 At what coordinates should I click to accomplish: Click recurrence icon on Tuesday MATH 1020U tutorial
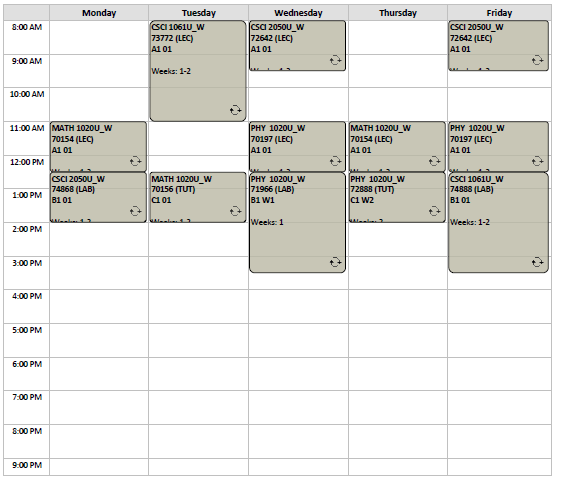(235, 211)
